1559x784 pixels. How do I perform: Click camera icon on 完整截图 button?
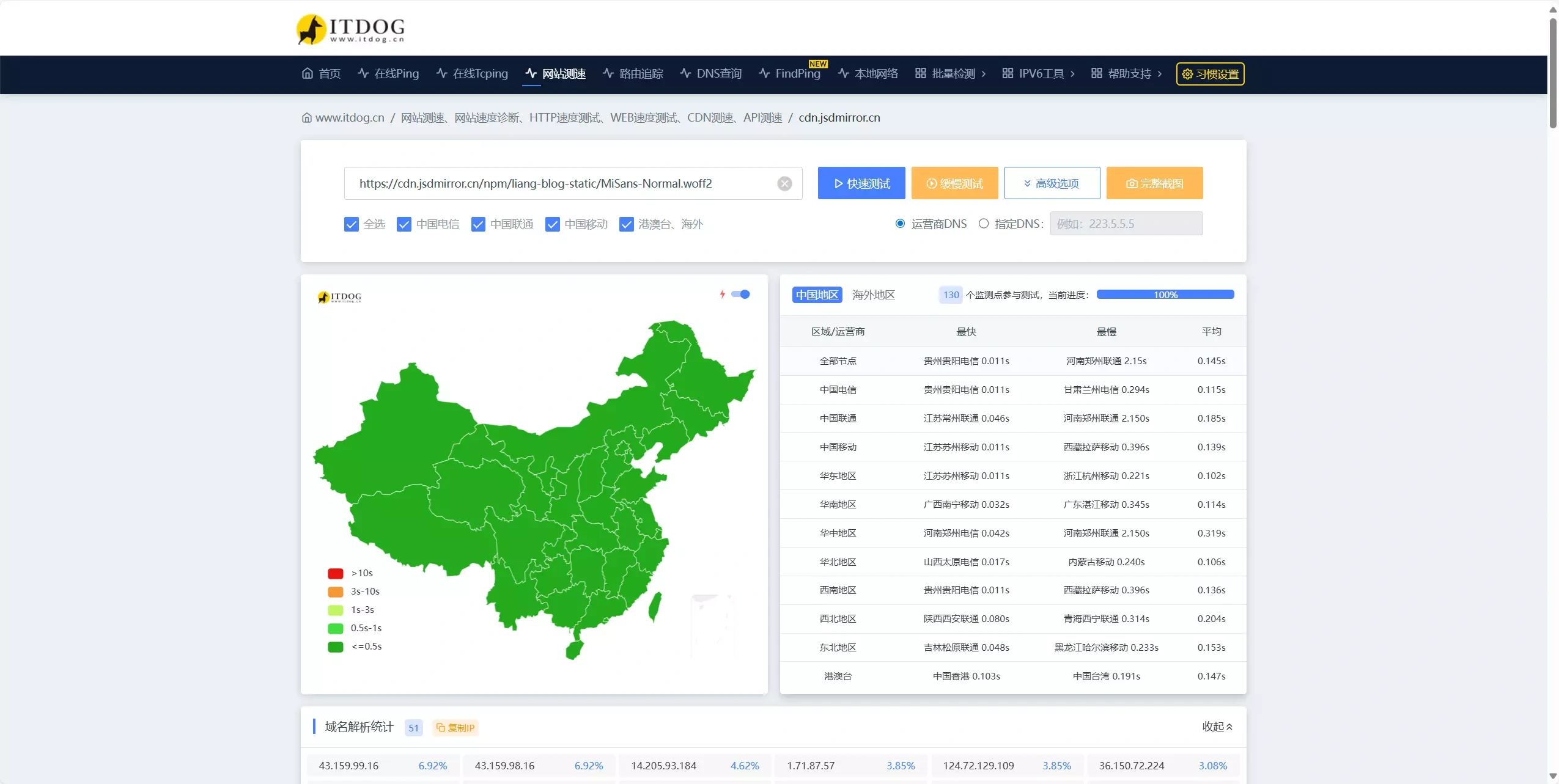(x=1132, y=183)
